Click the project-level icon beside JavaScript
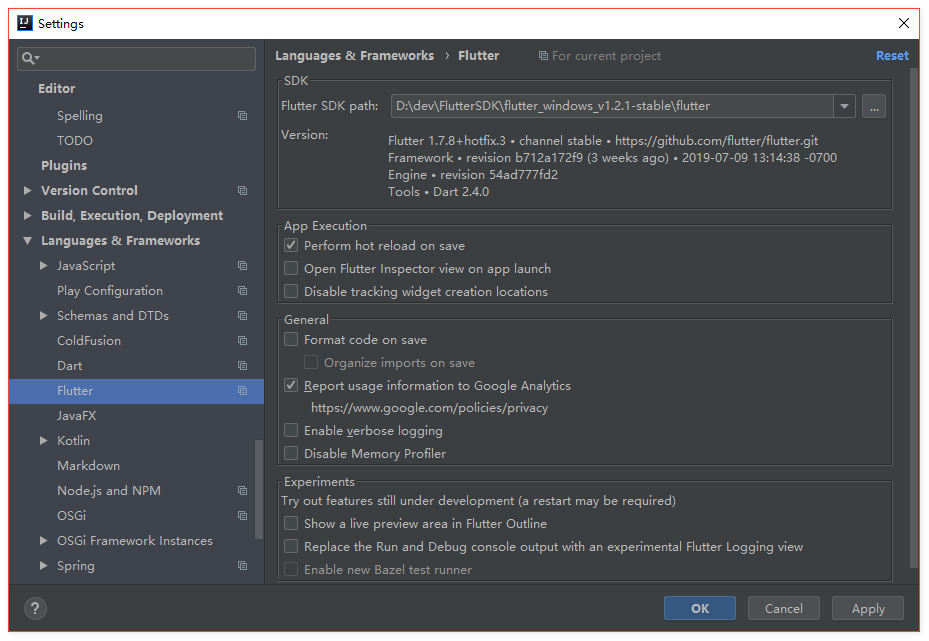The height and width of the screenshot is (641, 929). 242,265
